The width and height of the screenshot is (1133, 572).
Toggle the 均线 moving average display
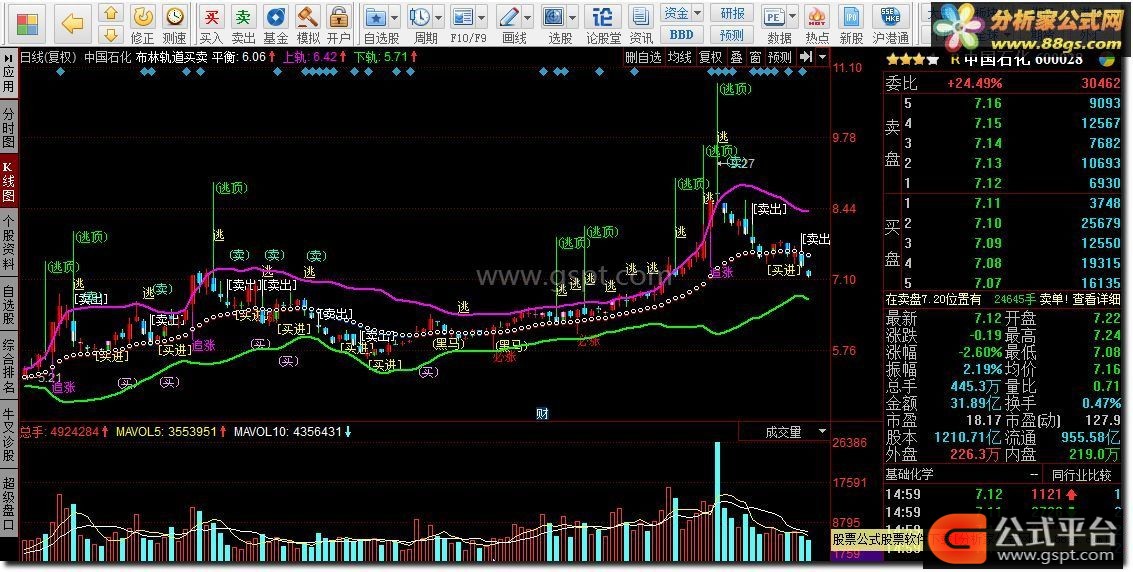[x=680, y=57]
